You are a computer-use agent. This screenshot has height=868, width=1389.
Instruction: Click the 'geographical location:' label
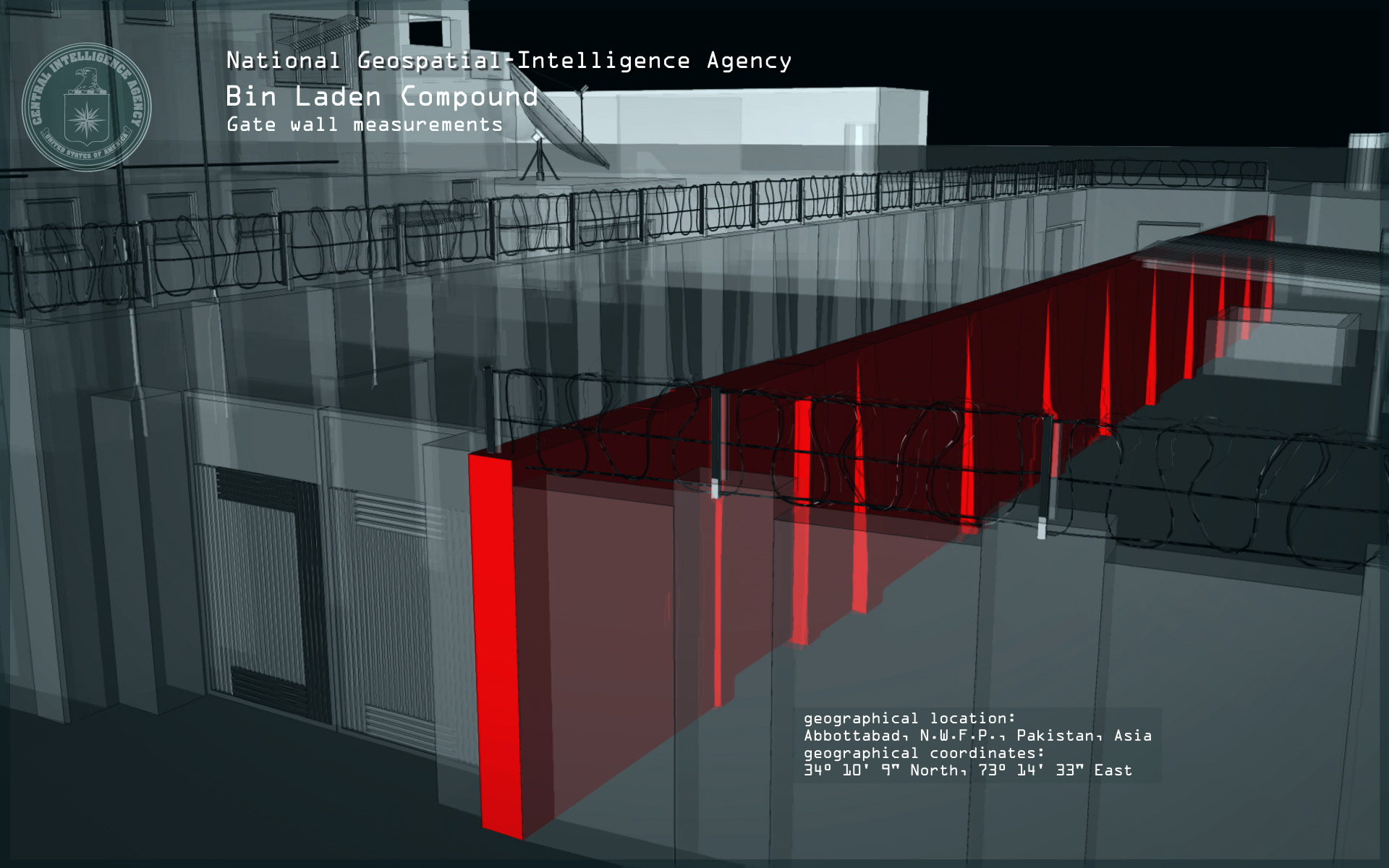[x=909, y=718]
